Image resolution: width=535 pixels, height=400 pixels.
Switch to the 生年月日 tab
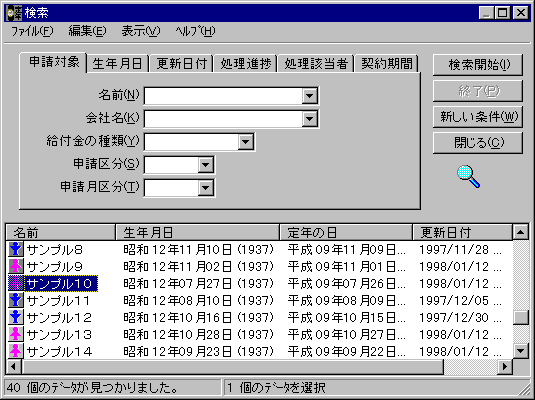(x=117, y=64)
